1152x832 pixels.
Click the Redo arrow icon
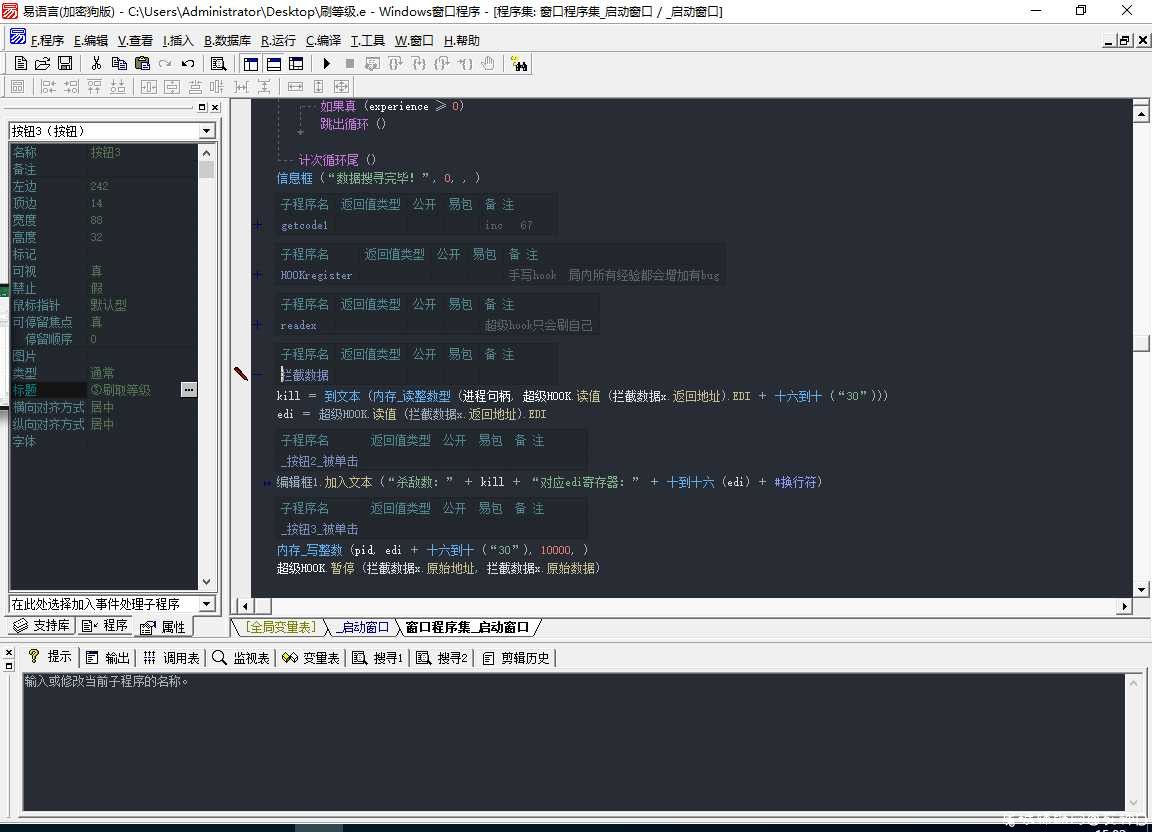click(165, 64)
